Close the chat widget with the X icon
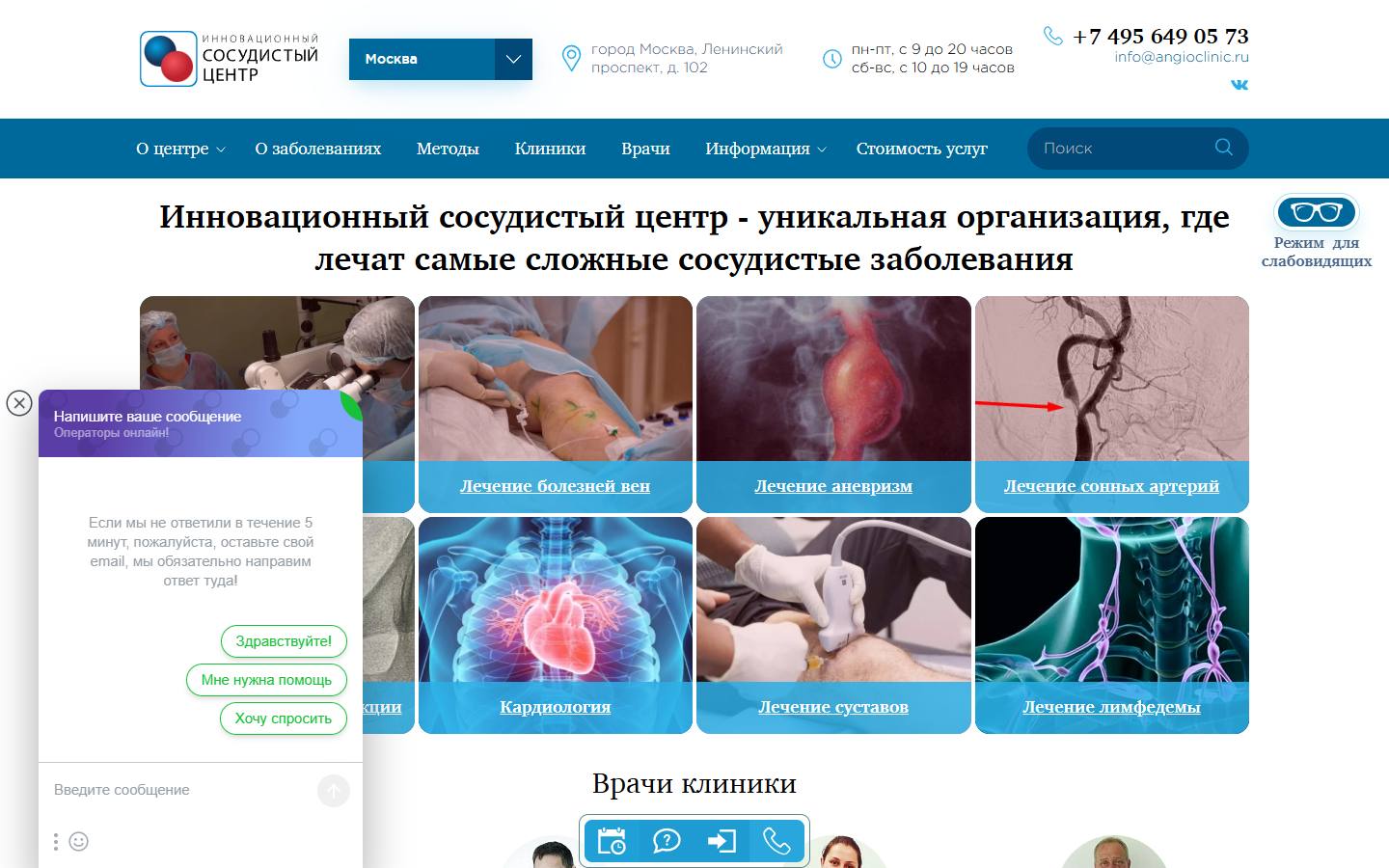Screen dimensions: 1389x868 click(19, 403)
